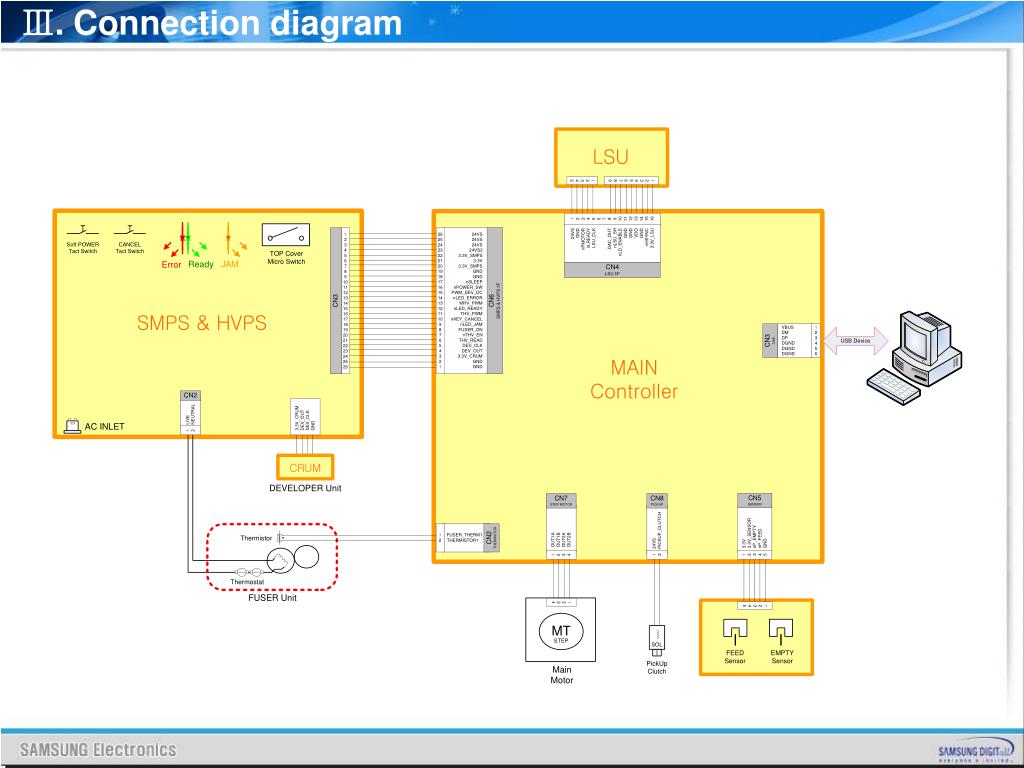Image resolution: width=1024 pixels, height=768 pixels.
Task: Click the FEED Sensor symbol
Action: (x=735, y=632)
